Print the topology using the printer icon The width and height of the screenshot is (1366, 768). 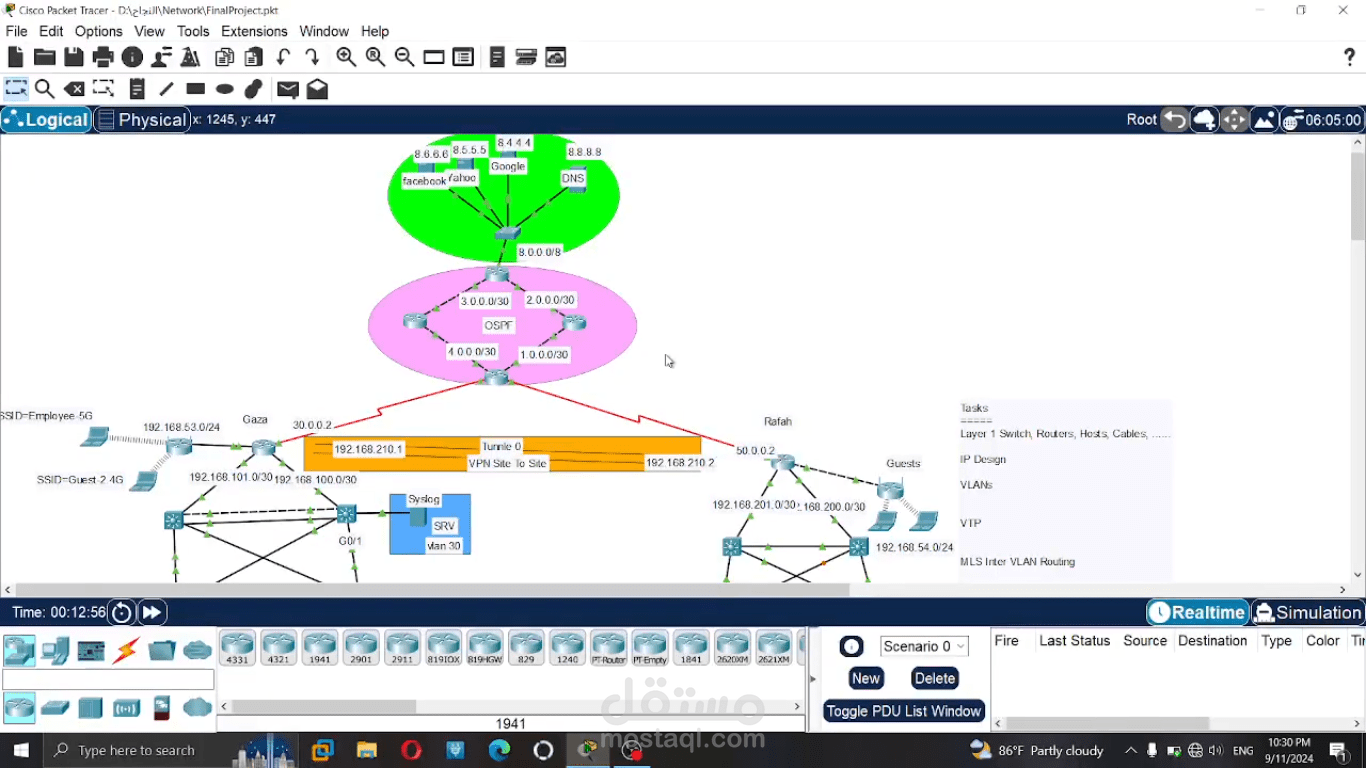[103, 58]
